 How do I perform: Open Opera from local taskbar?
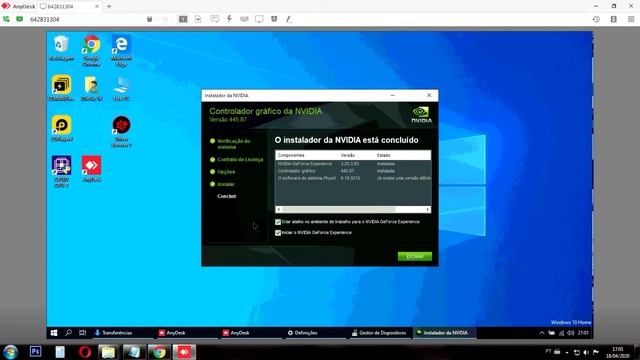coord(85,352)
